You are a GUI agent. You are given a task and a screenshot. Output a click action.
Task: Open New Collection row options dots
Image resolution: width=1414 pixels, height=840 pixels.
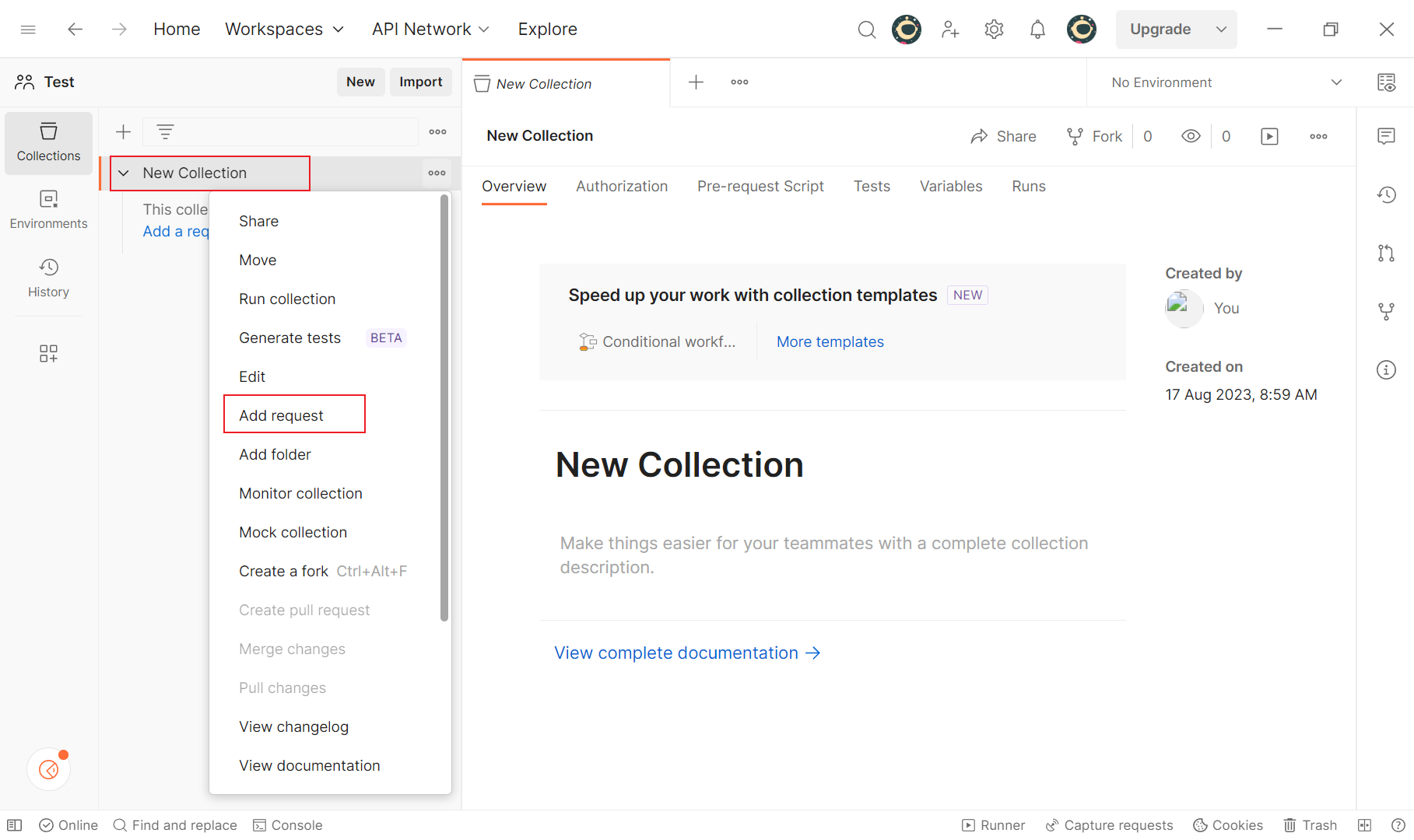click(x=437, y=173)
